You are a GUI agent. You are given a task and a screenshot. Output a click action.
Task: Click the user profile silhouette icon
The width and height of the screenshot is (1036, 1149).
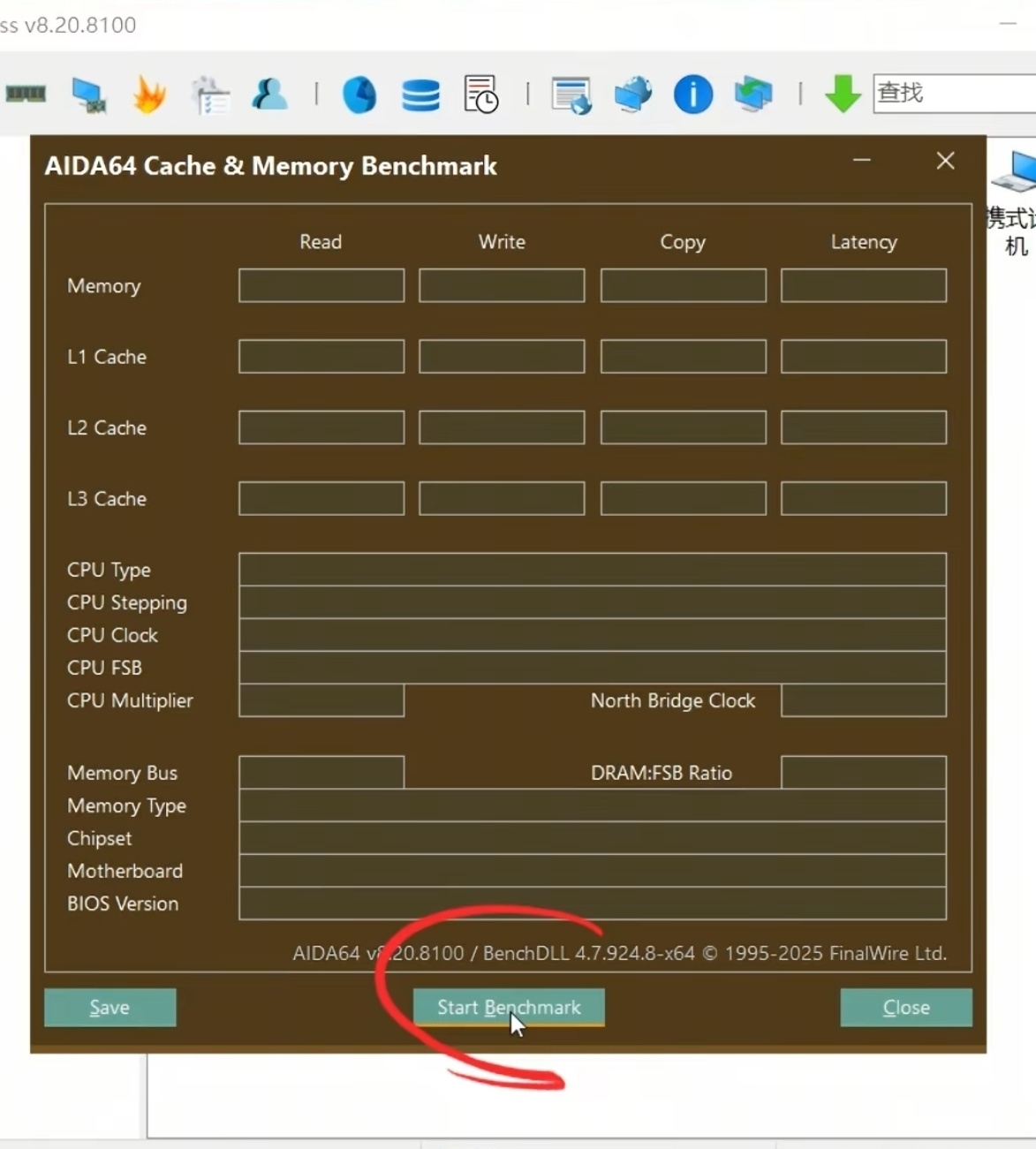(x=269, y=94)
